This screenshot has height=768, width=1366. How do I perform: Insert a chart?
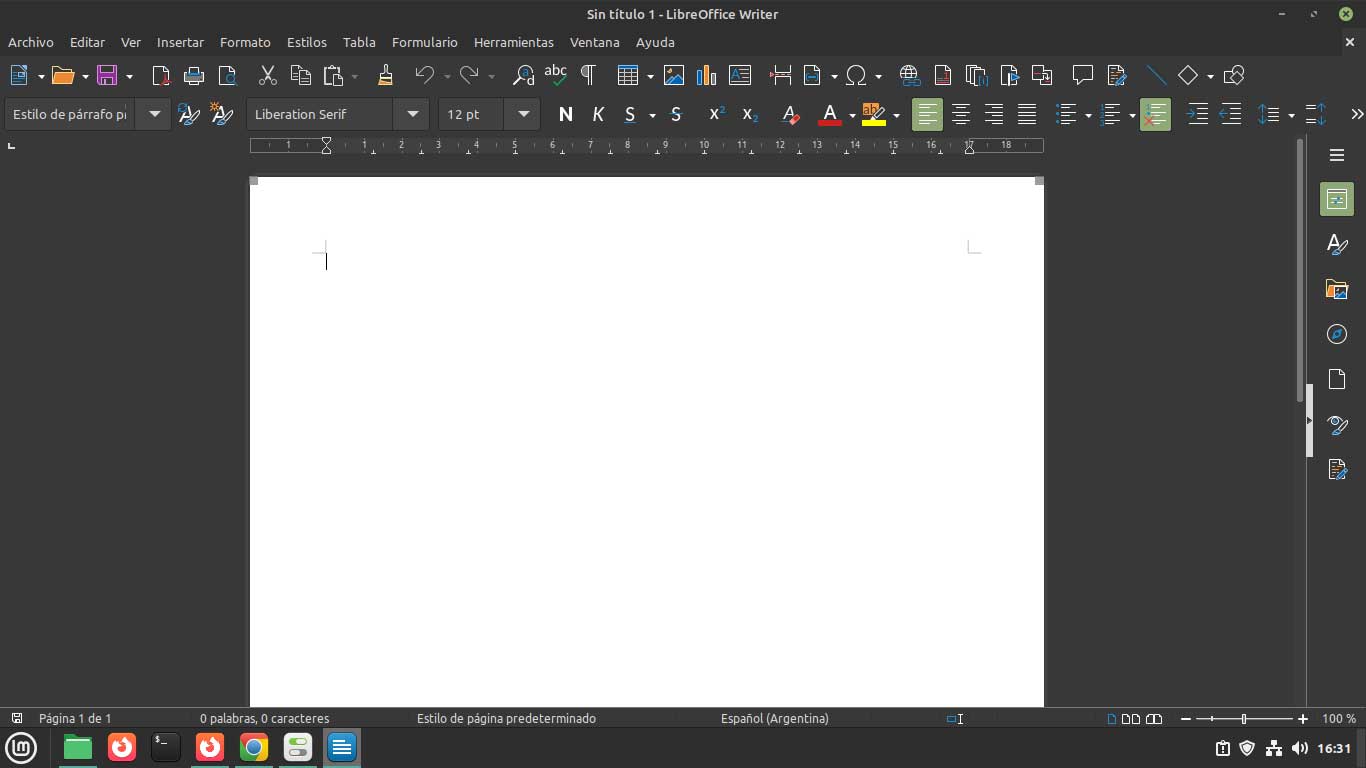click(x=707, y=75)
